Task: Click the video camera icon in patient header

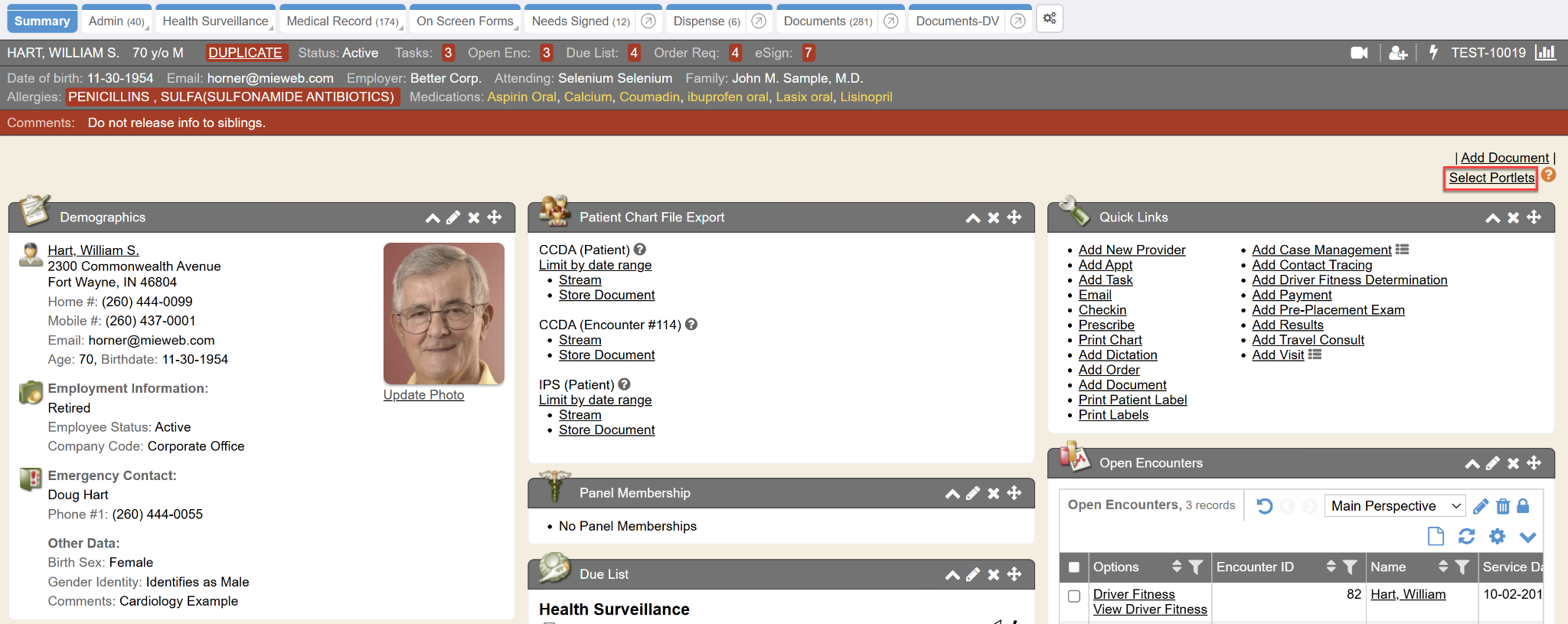Action: click(x=1359, y=53)
